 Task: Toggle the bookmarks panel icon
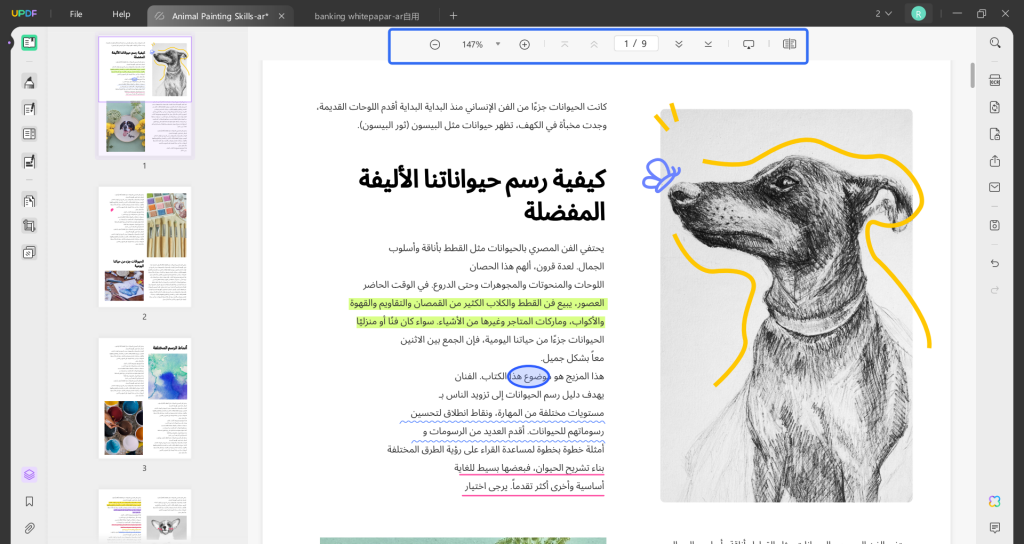point(29,502)
